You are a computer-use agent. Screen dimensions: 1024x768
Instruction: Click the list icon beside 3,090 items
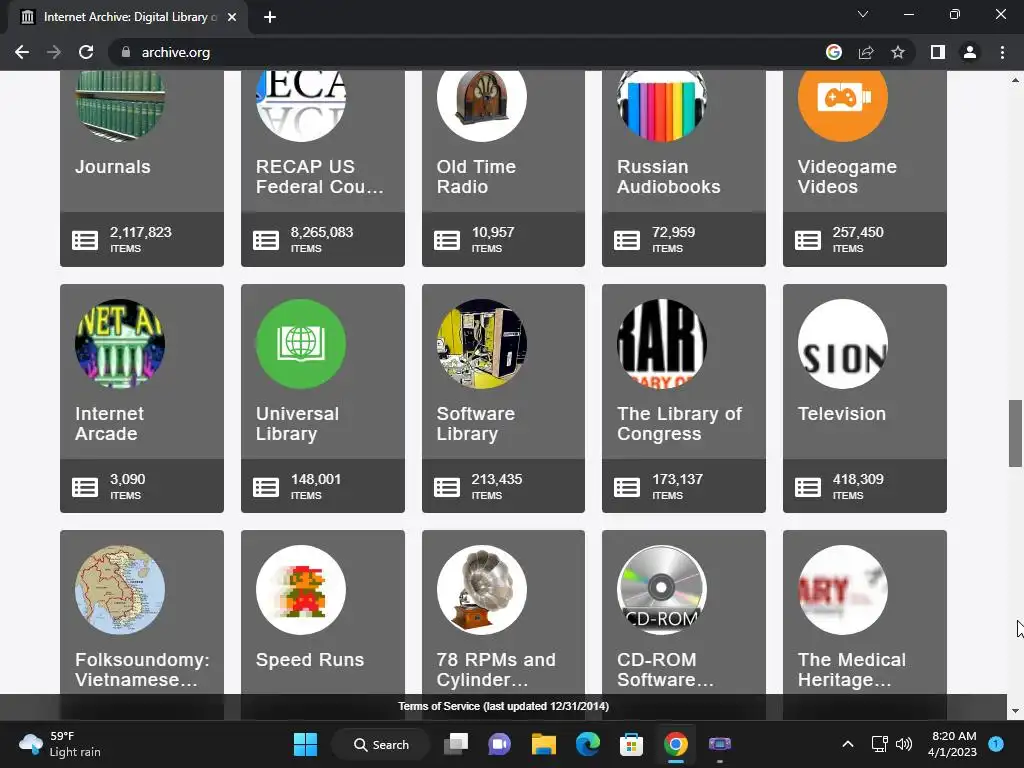click(x=85, y=487)
